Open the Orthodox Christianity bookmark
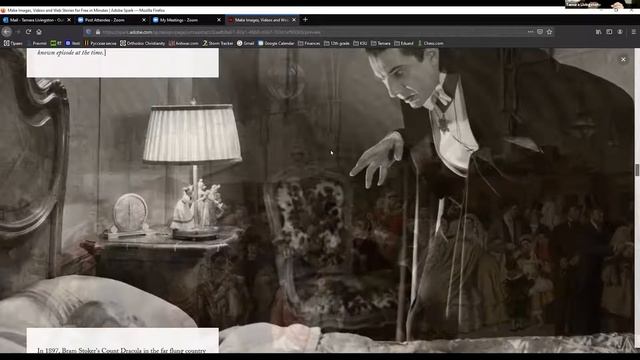 (143, 43)
